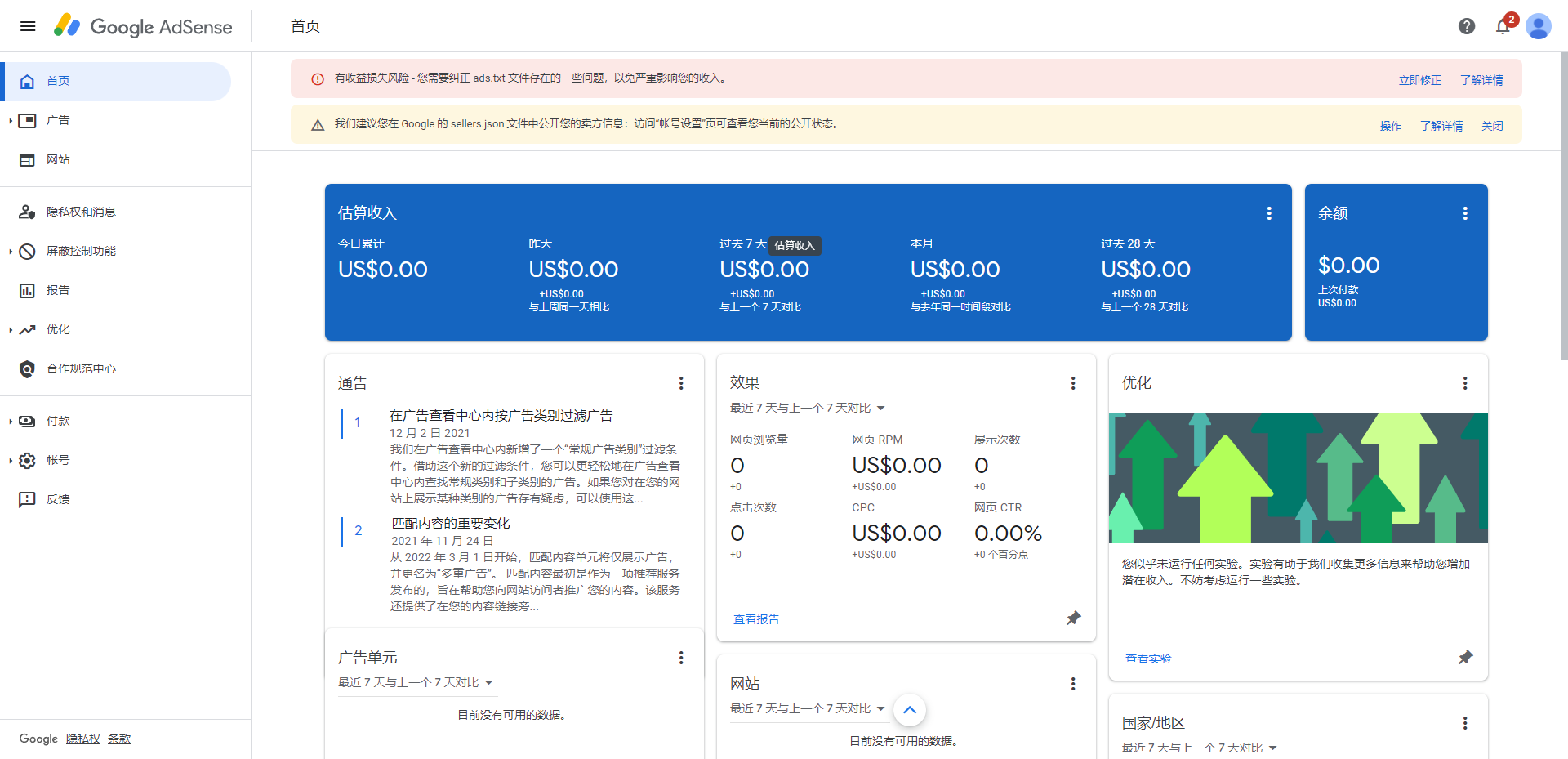Click the 网页 CTR value 0.00%
Viewport: 1568px width, 759px height.
pyautogui.click(x=1008, y=534)
